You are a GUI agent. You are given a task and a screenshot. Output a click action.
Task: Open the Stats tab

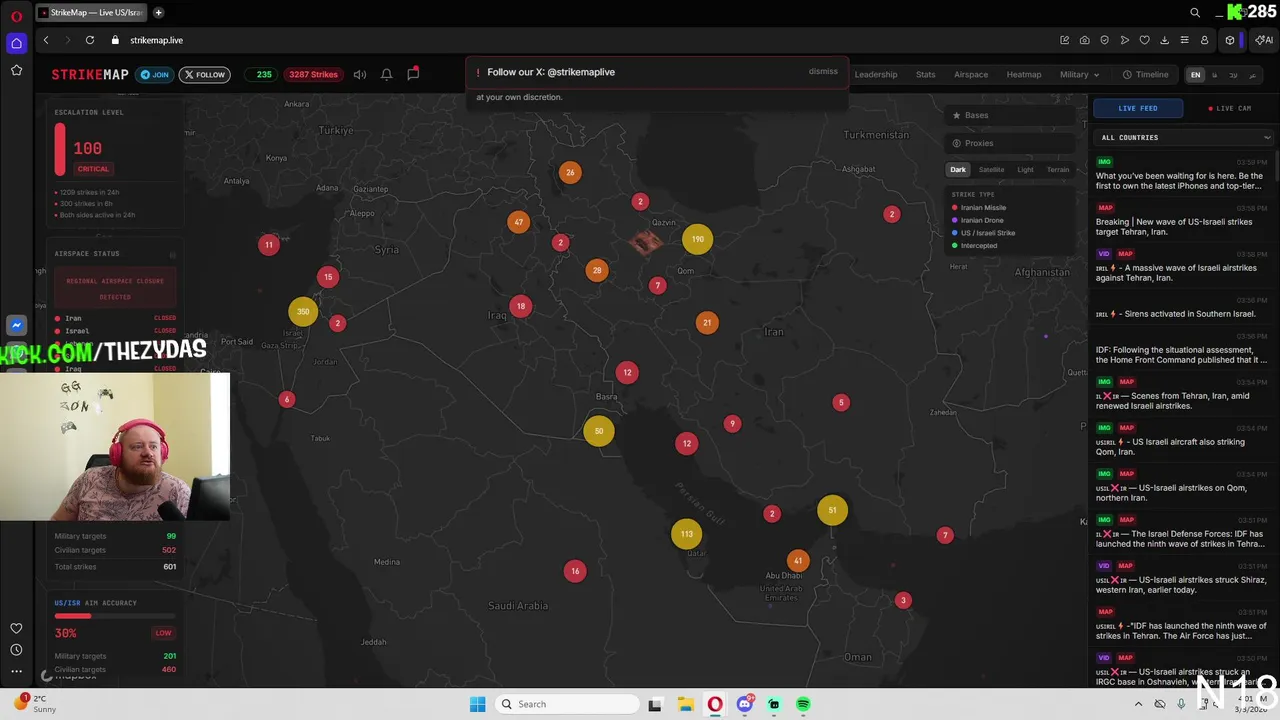click(926, 74)
